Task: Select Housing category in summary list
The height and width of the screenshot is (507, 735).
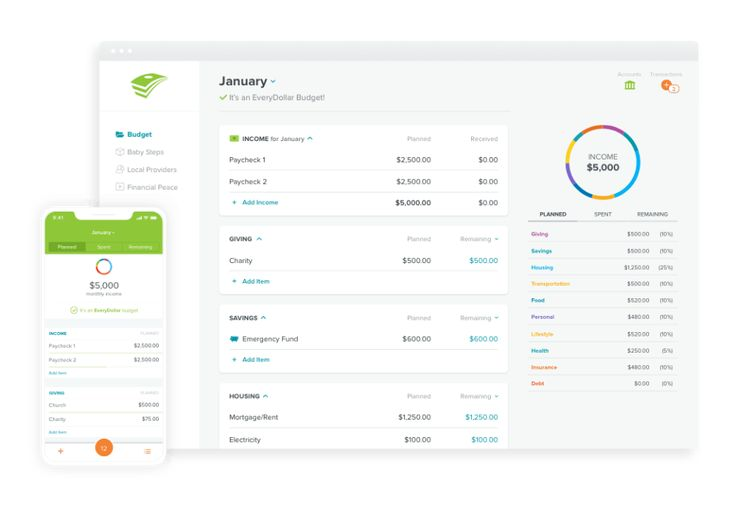Action: (x=542, y=268)
